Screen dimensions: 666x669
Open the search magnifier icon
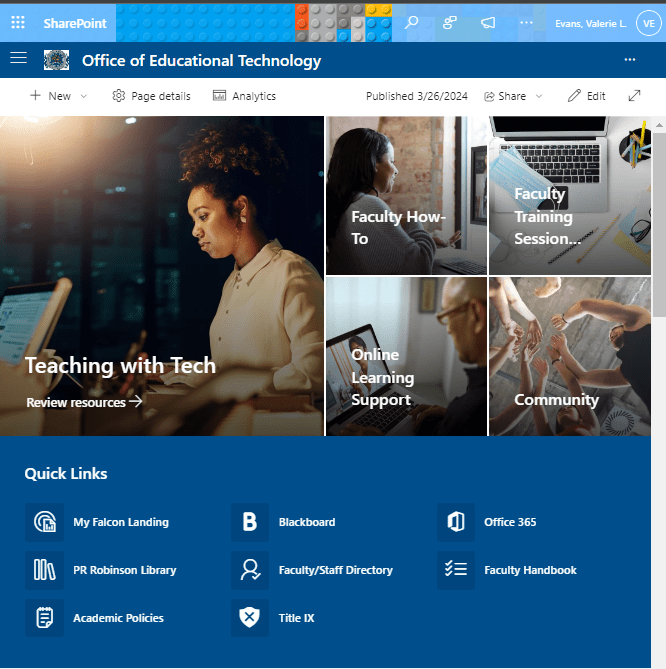(411, 22)
